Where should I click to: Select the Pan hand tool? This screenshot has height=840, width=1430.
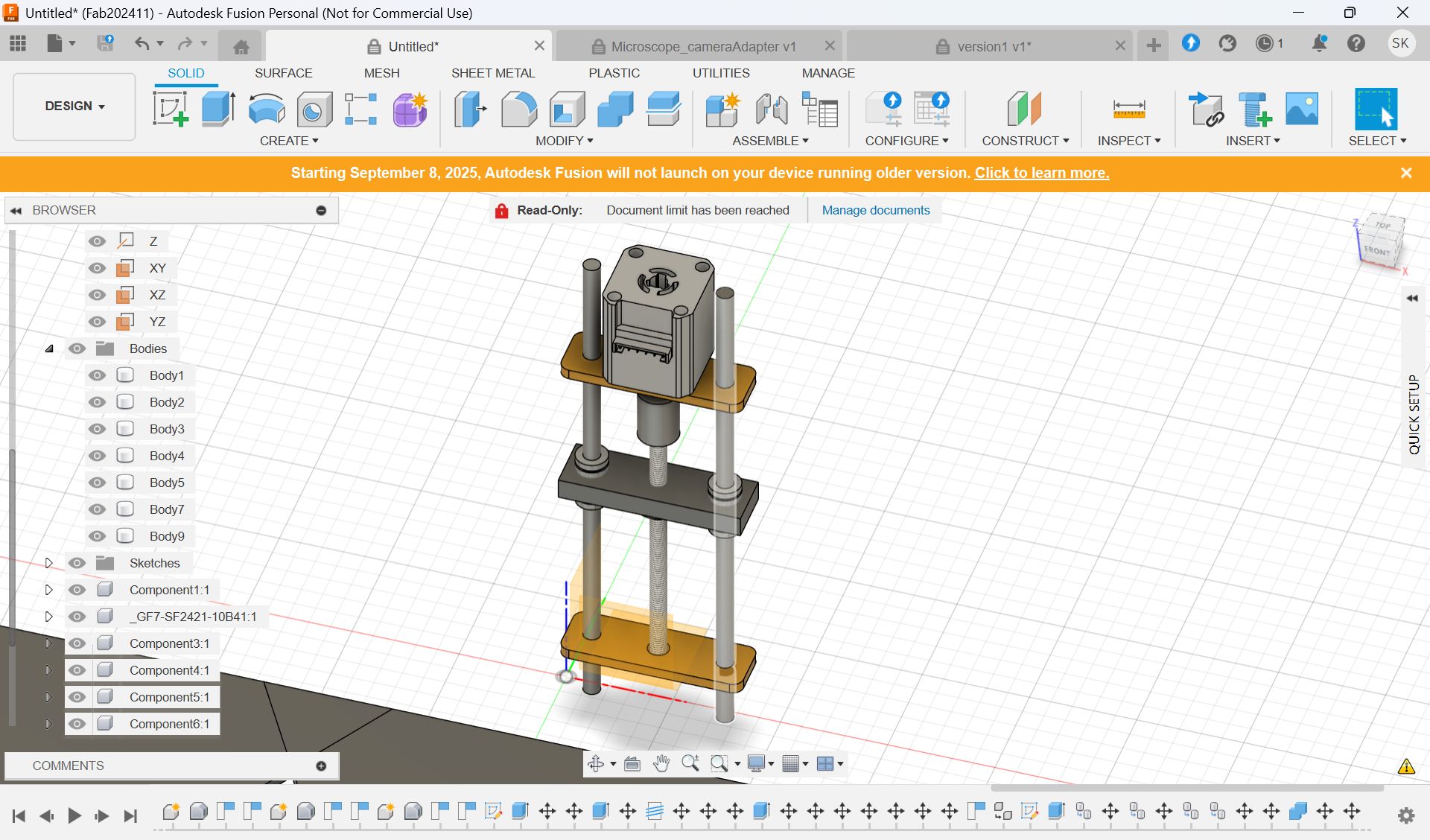(661, 763)
